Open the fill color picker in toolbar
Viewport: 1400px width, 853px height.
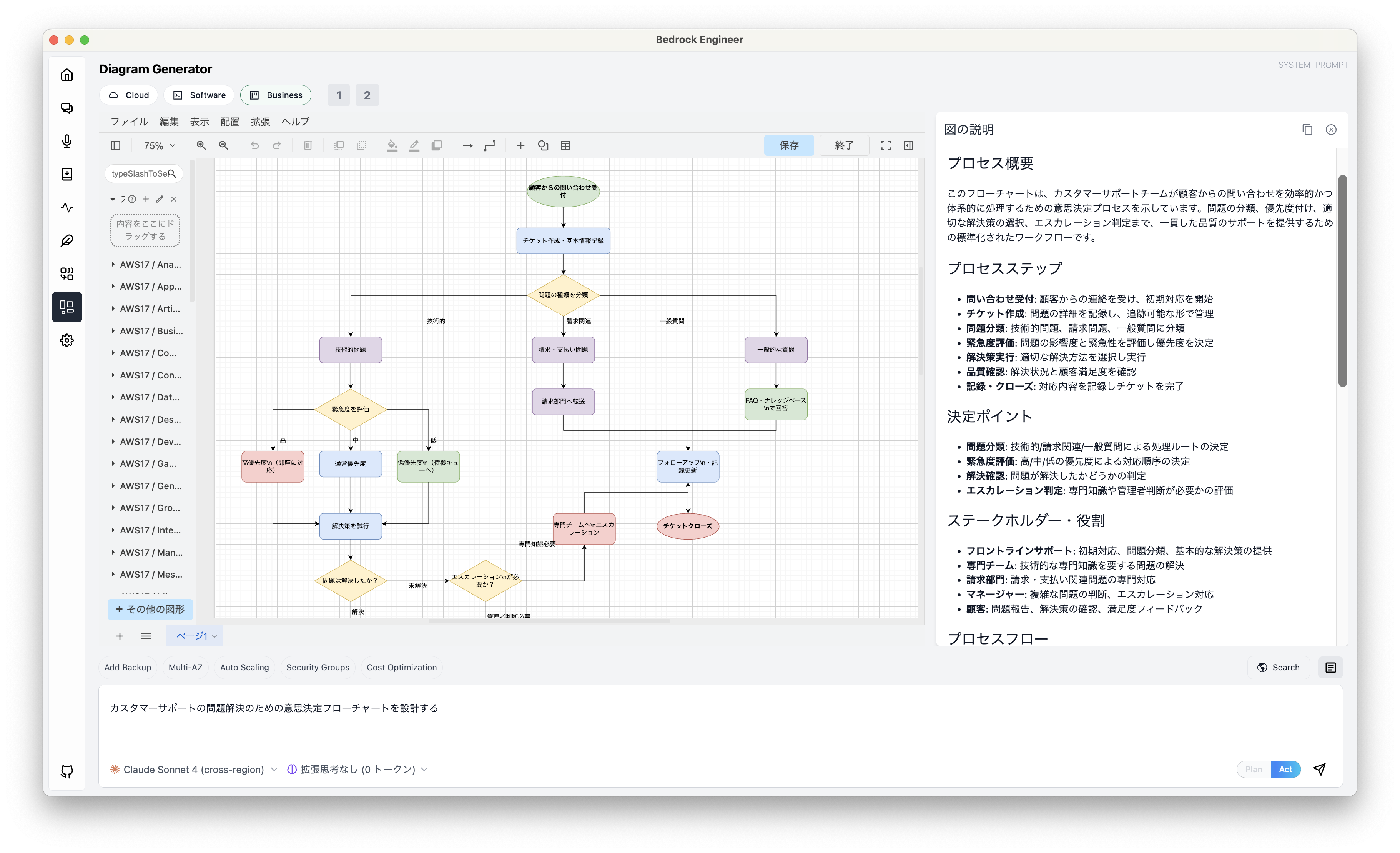[392, 145]
